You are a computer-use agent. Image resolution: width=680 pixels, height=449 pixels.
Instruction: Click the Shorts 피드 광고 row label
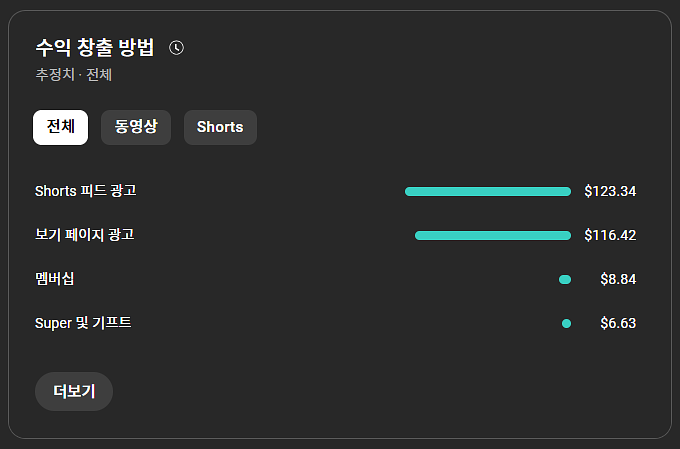pos(86,191)
